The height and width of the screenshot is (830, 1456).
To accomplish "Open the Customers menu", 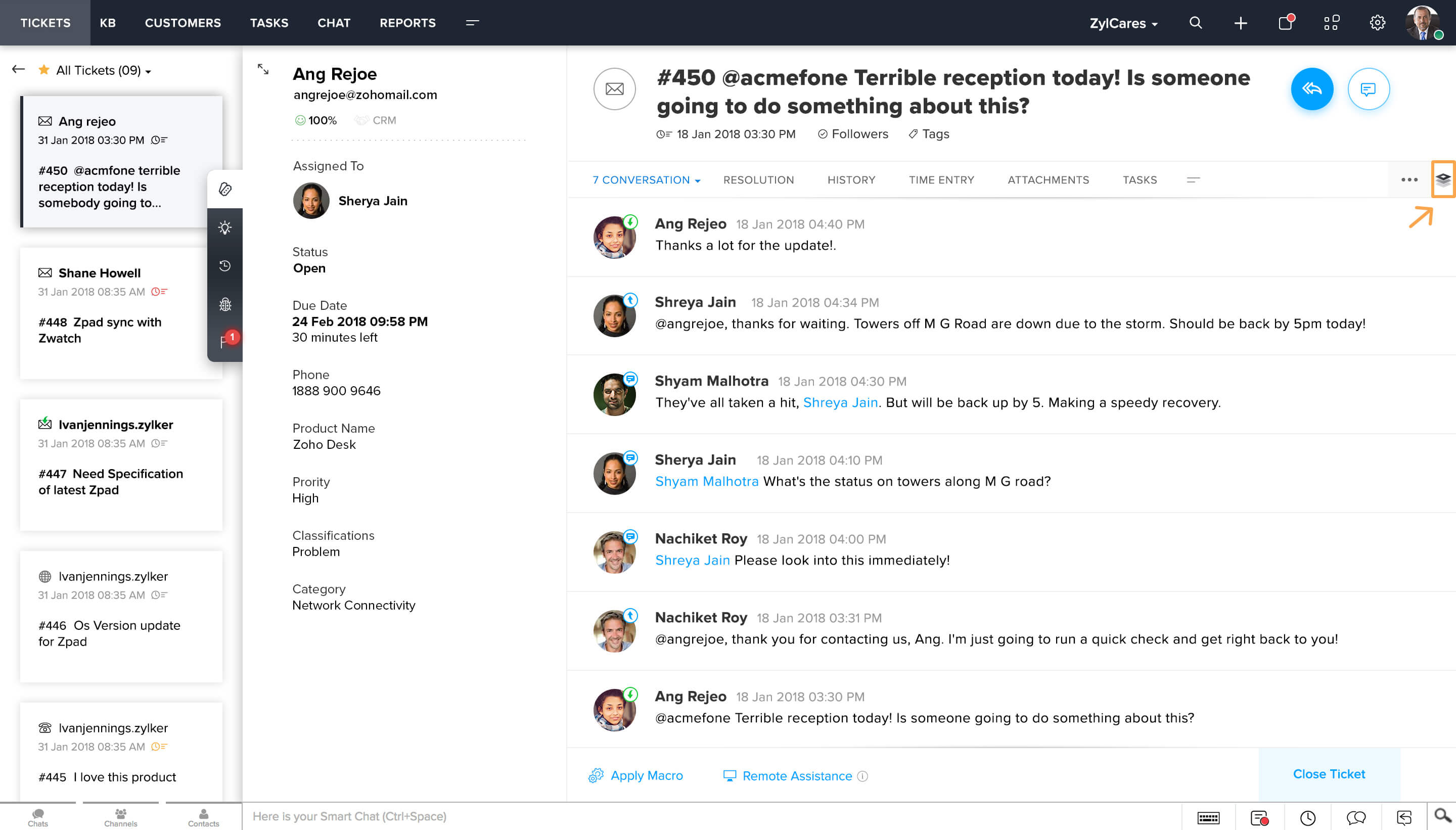I will tap(183, 23).
